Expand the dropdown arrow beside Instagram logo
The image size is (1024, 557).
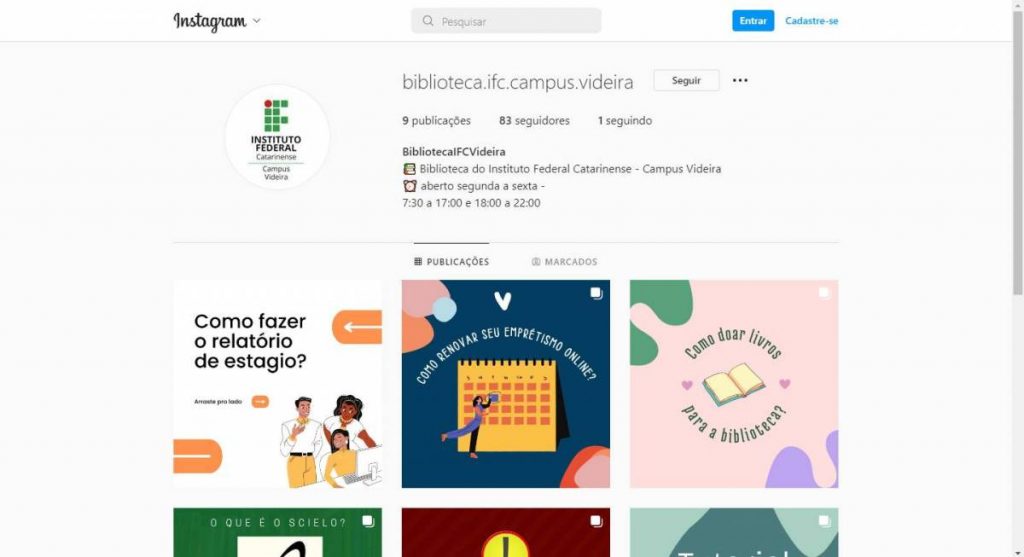point(257,20)
